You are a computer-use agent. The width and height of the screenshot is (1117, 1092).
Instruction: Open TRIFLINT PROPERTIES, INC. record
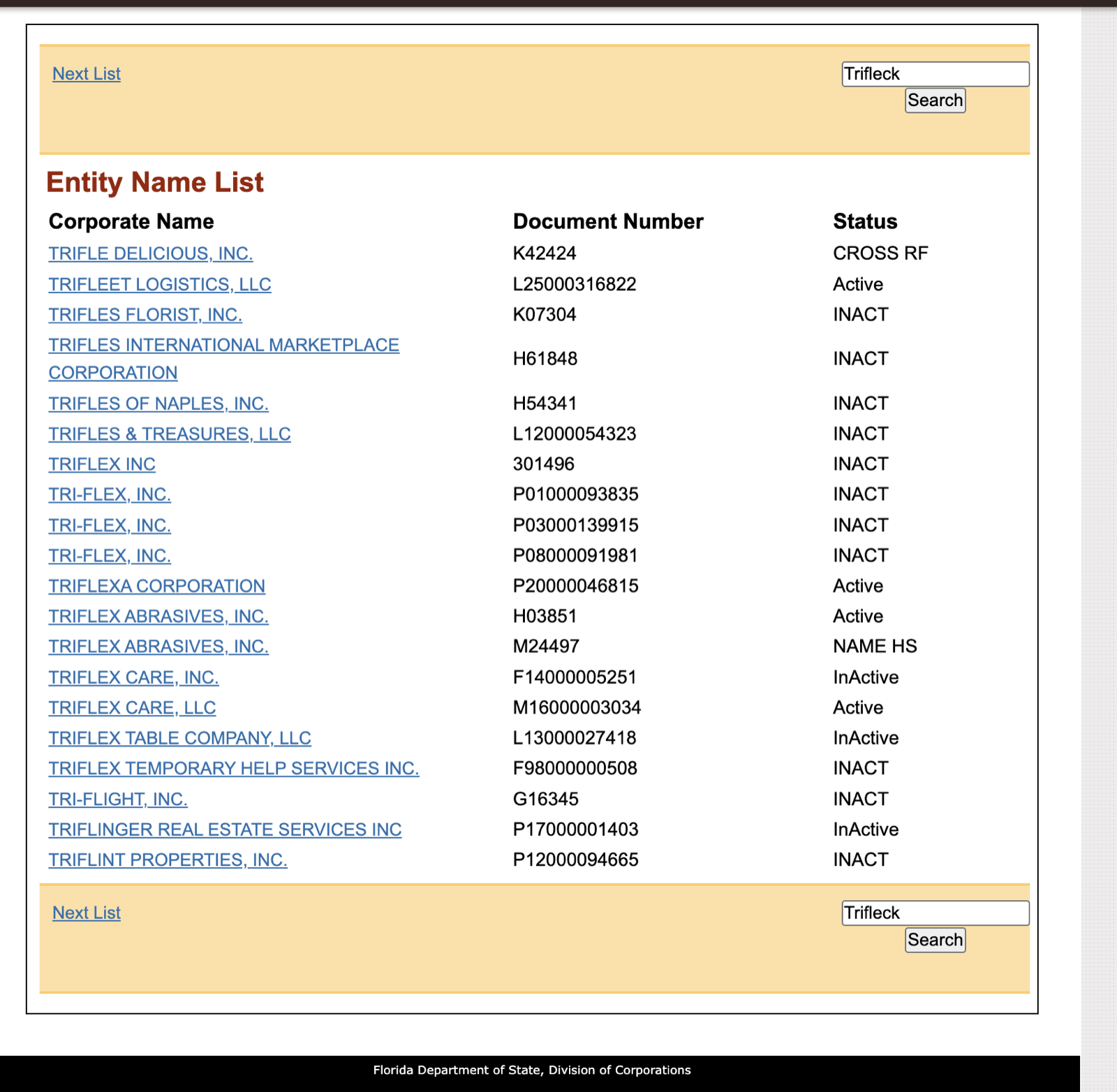tap(168, 860)
